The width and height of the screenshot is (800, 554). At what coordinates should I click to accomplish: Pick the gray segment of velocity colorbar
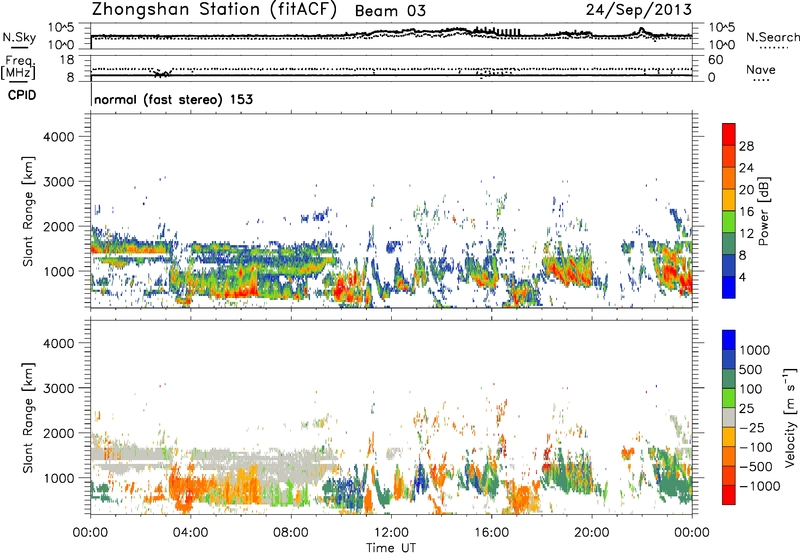tap(729, 418)
